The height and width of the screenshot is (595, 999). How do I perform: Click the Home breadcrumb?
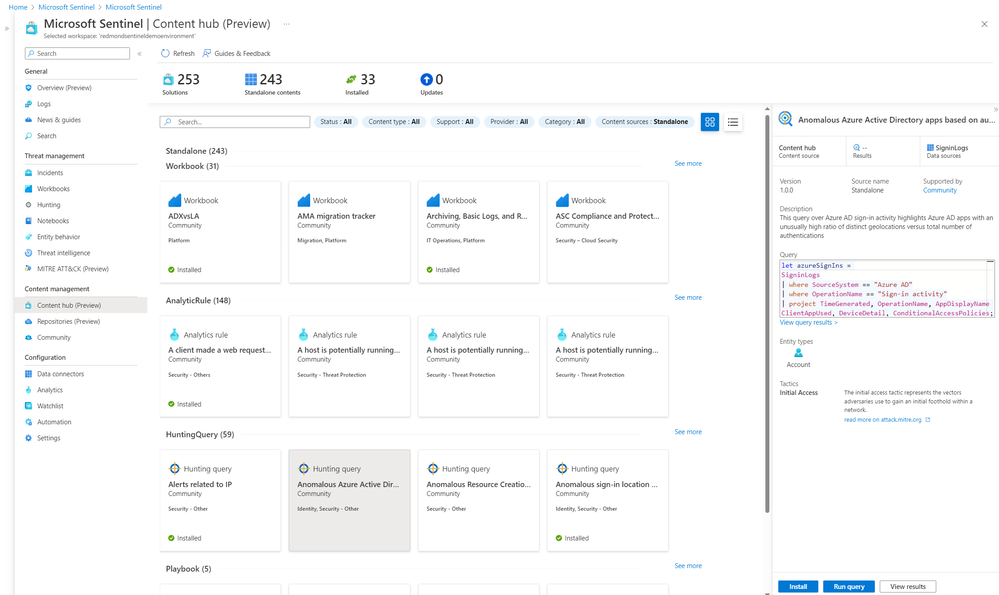[18, 7]
